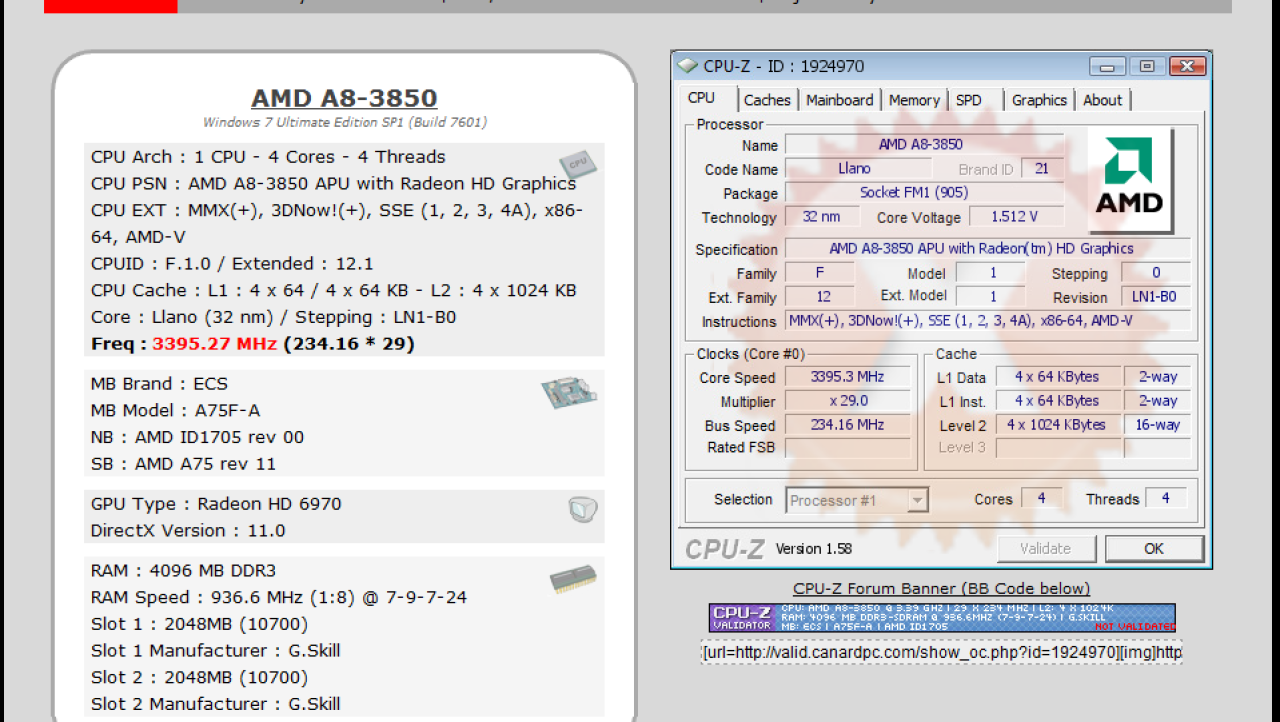Image resolution: width=1280 pixels, height=722 pixels.
Task: Click the AMD logo in CPU-Z window
Action: pyautogui.click(x=1129, y=178)
